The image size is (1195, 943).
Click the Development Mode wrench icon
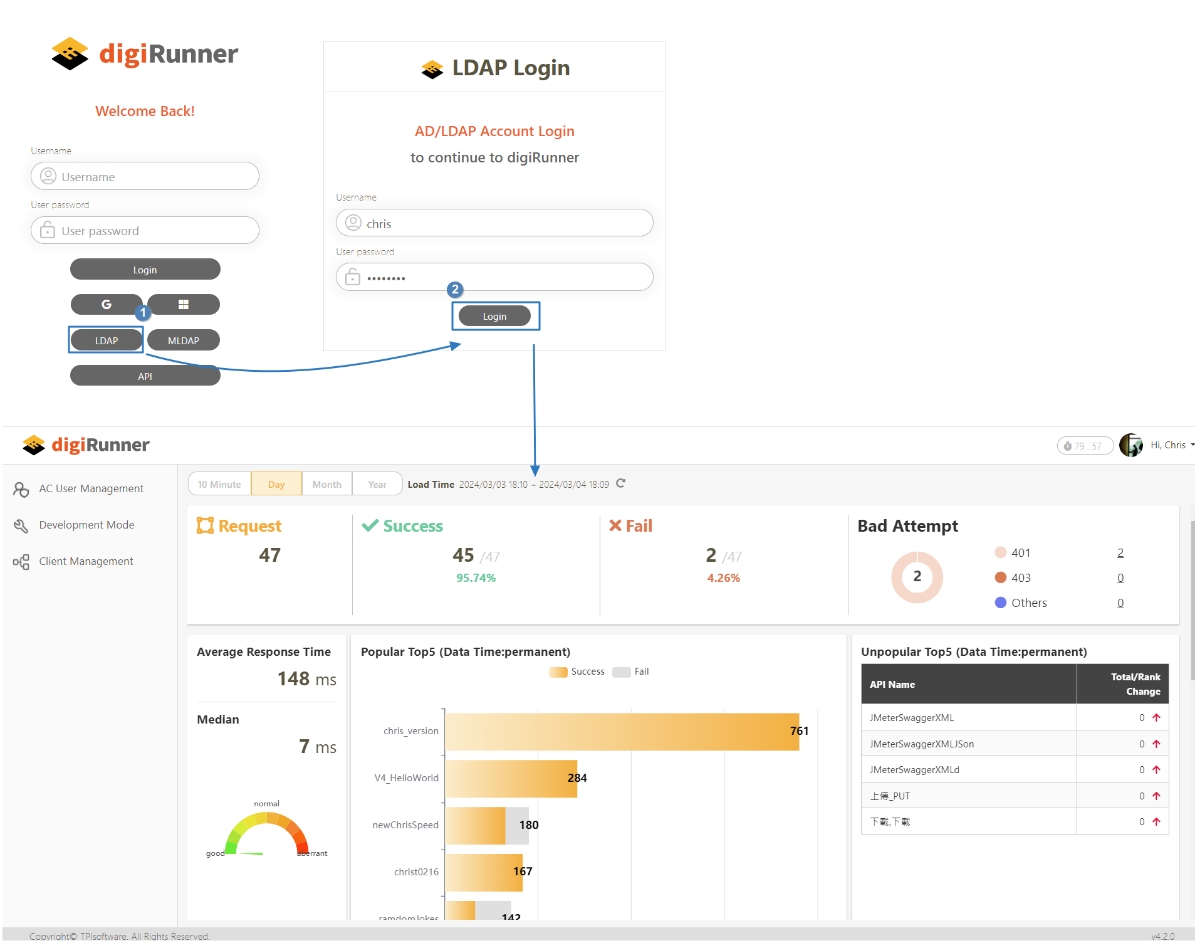point(21,525)
